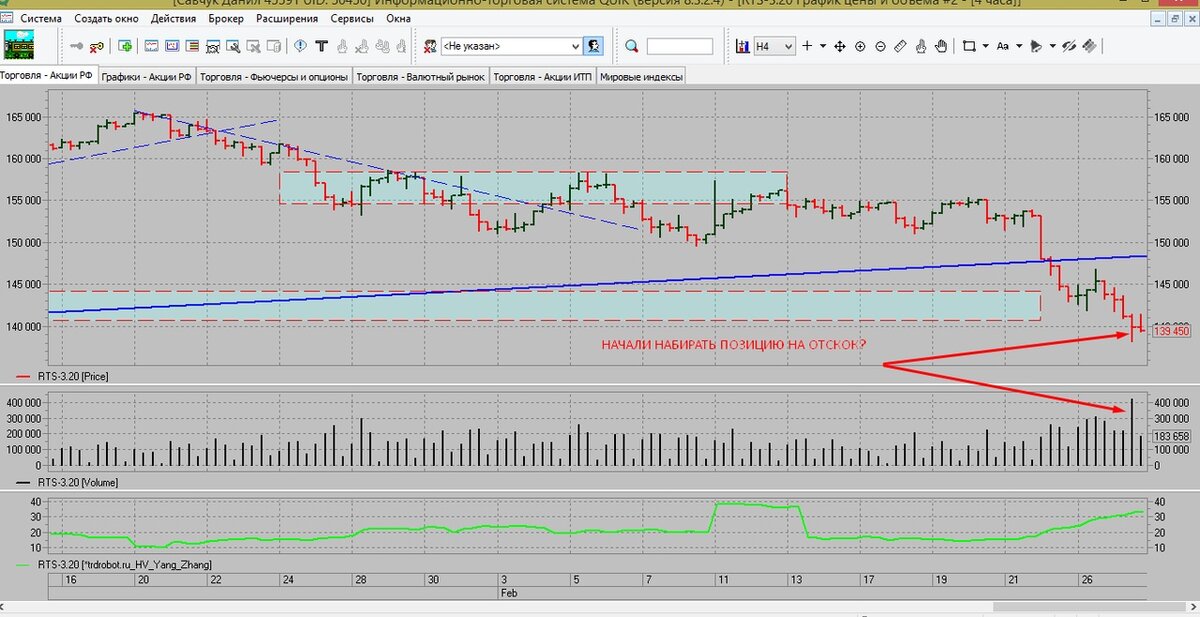This screenshot has width=1200, height=617.
Task: Click the RTS-3.20 HV_Yang_Zhang legend label
Action: click(x=125, y=565)
